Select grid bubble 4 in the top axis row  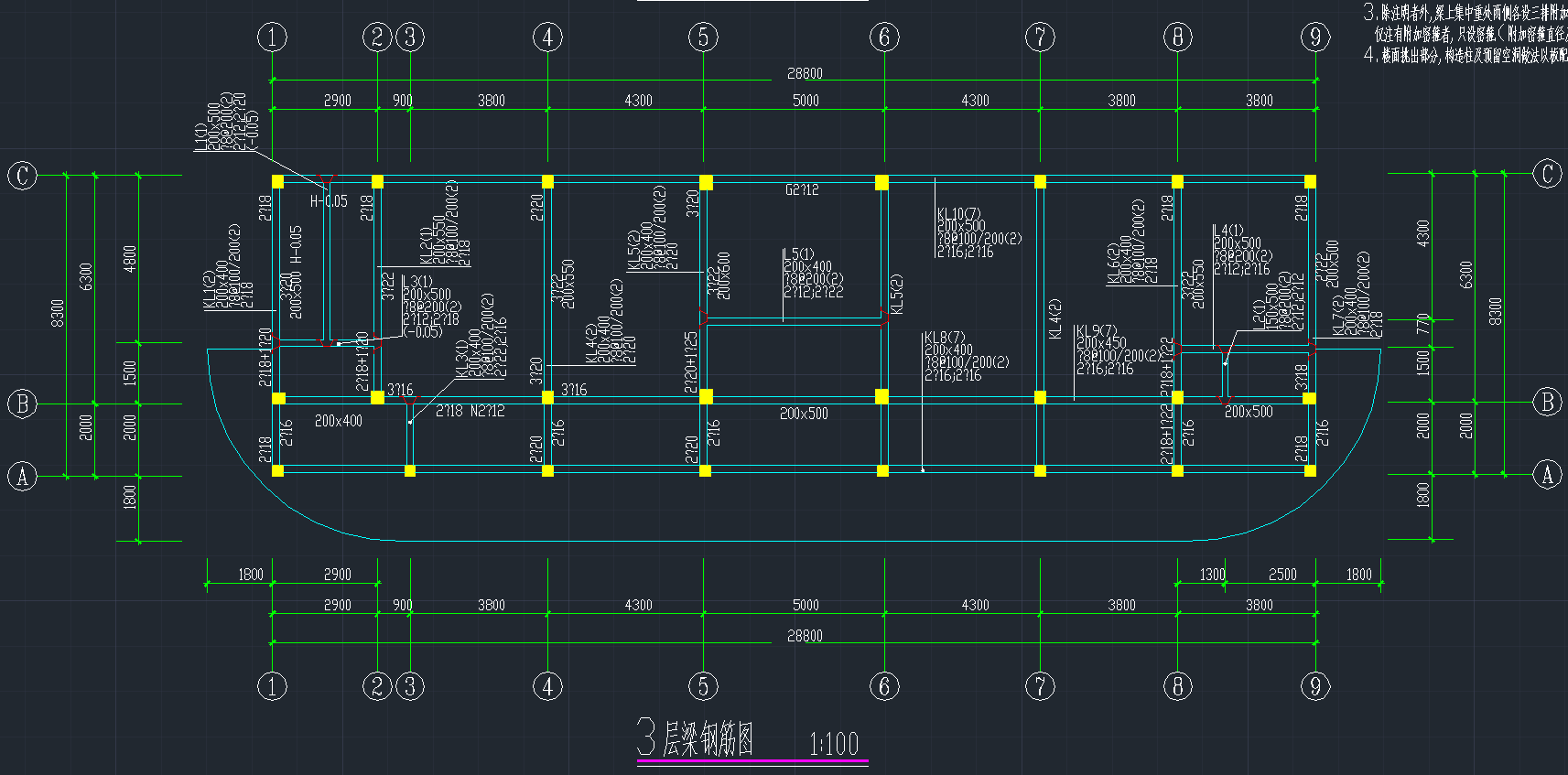[547, 38]
